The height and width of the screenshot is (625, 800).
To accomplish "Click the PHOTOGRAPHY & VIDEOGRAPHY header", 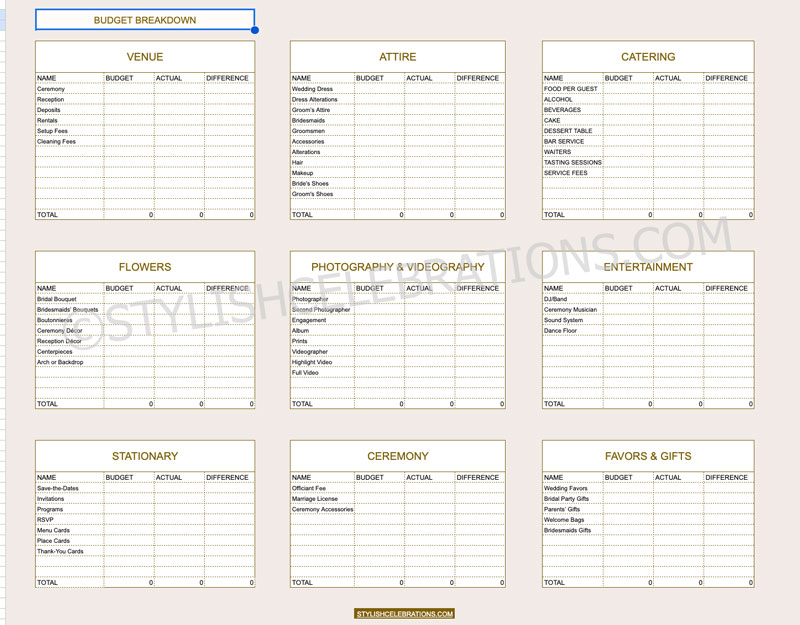I will click(398, 267).
